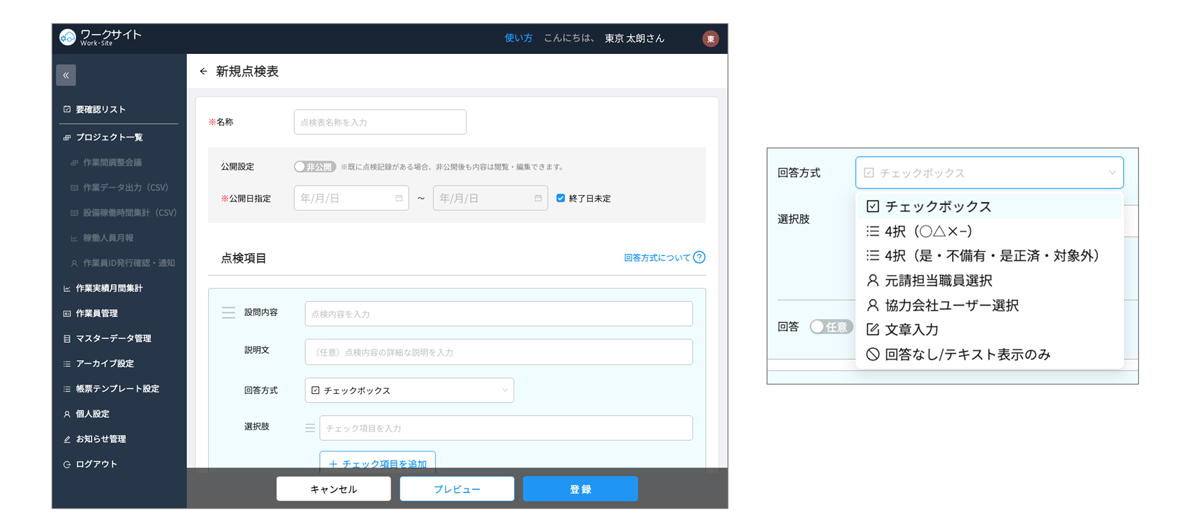Click the 登録 button
This screenshot has height=528, width=1200.
pos(580,489)
